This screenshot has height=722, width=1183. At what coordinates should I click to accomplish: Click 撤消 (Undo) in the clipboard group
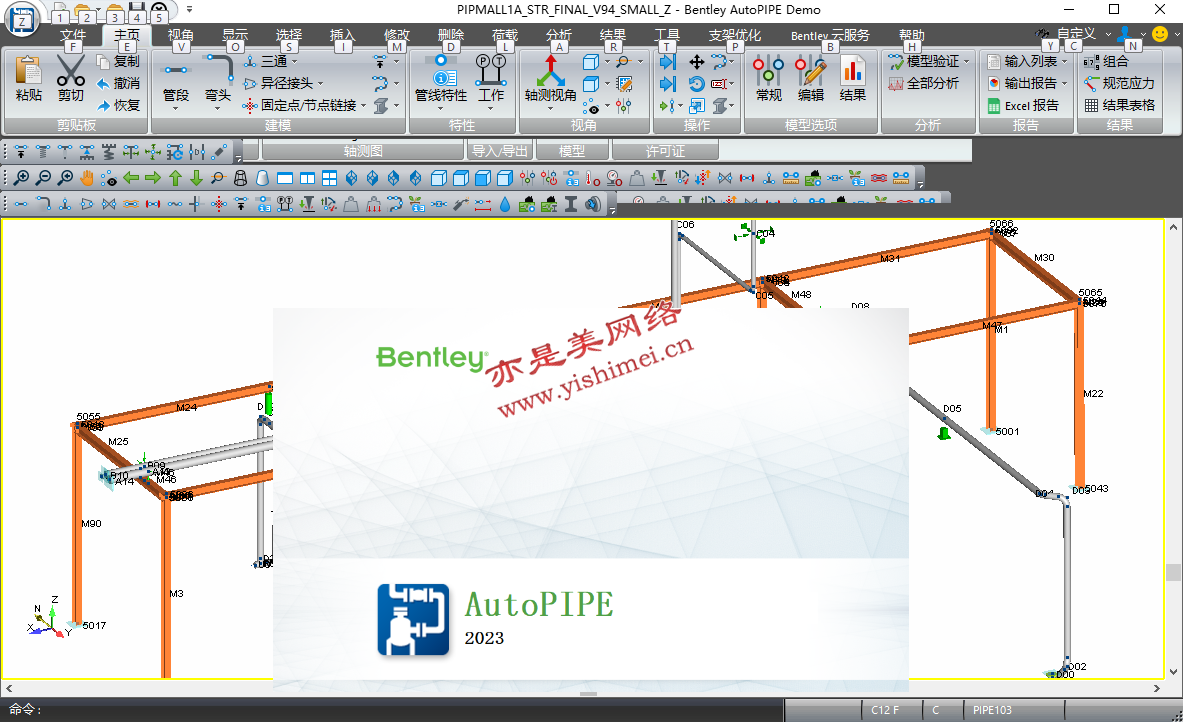(x=119, y=83)
